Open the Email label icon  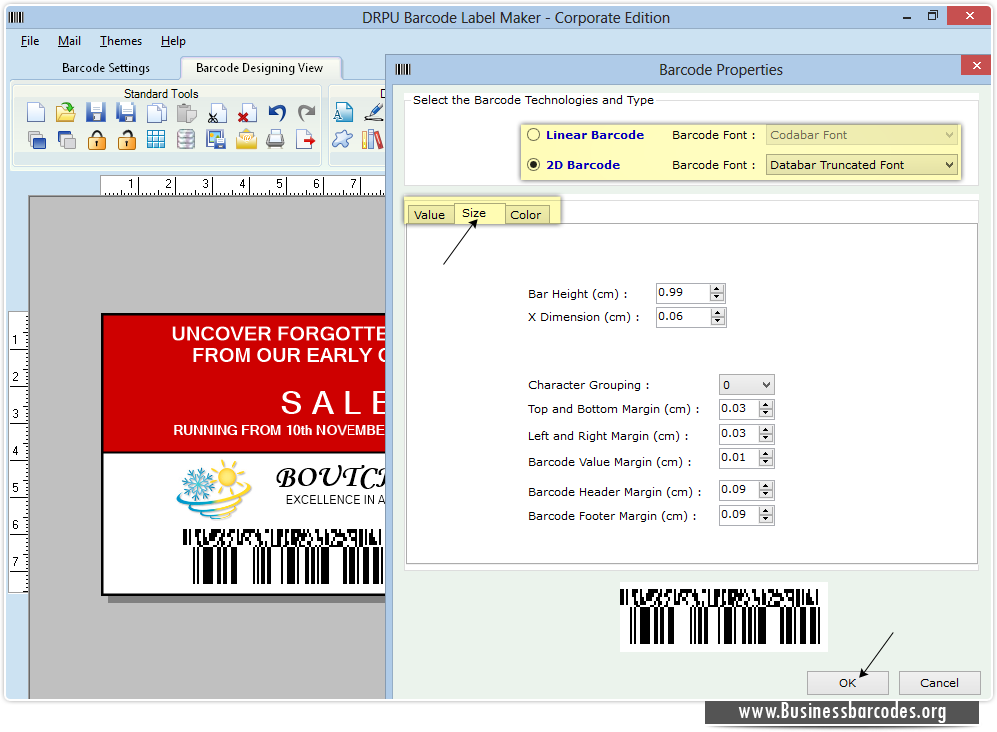click(245, 139)
